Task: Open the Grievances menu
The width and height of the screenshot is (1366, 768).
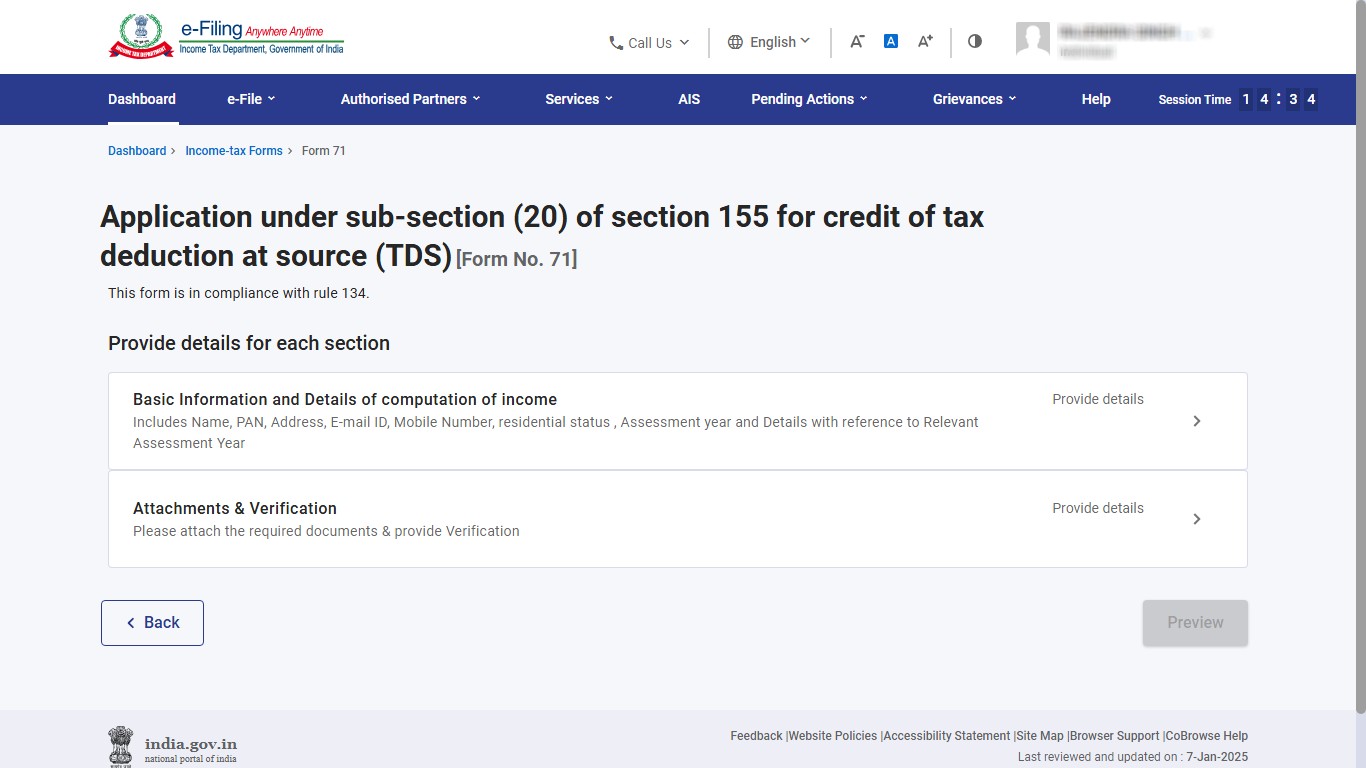Action: tap(974, 99)
